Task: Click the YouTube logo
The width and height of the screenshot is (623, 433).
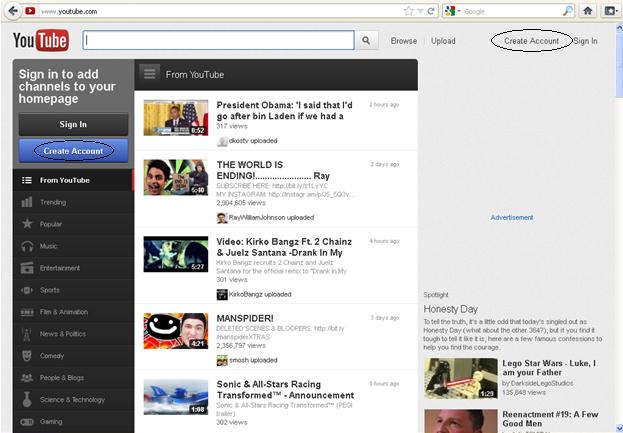Action: (x=41, y=41)
